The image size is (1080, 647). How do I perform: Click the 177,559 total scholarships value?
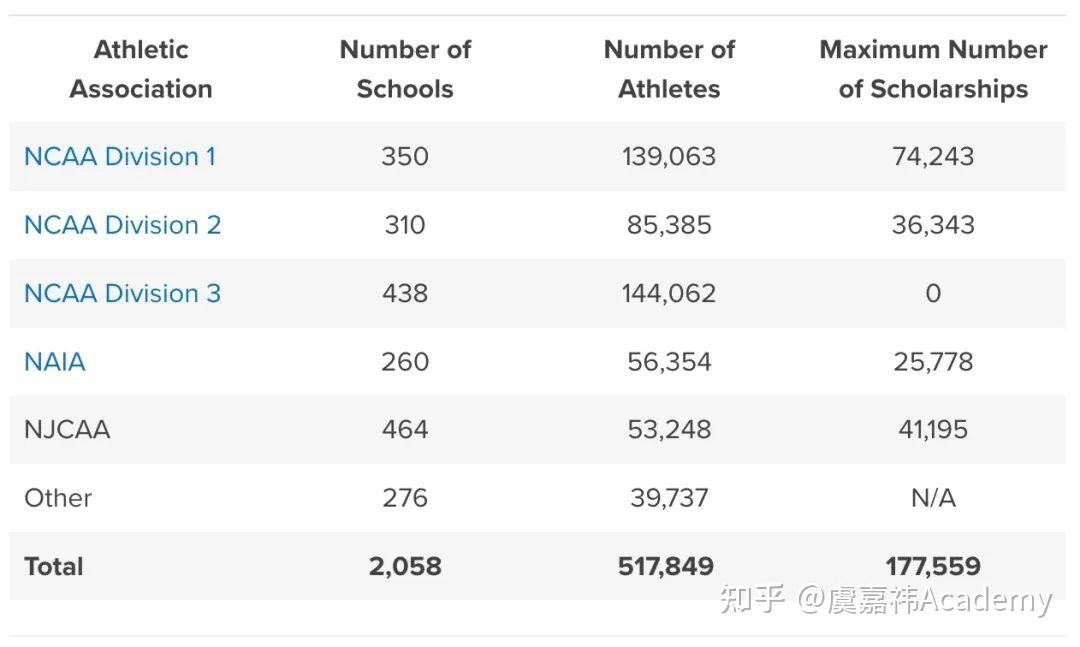[x=933, y=566]
